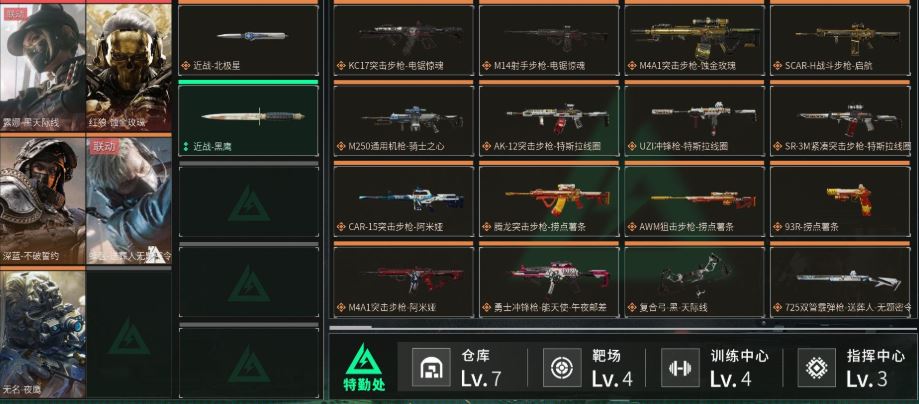Select the 近战-黑鹰 dagger skin
The width and height of the screenshot is (919, 404).
[x=249, y=120]
